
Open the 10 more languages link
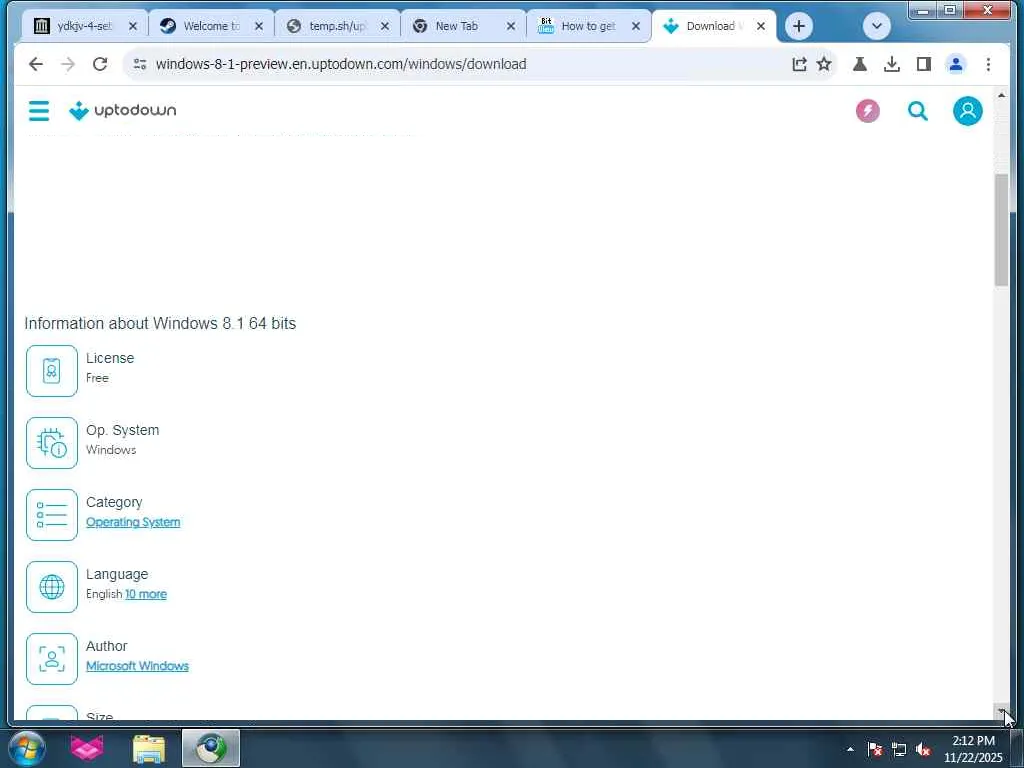(146, 594)
